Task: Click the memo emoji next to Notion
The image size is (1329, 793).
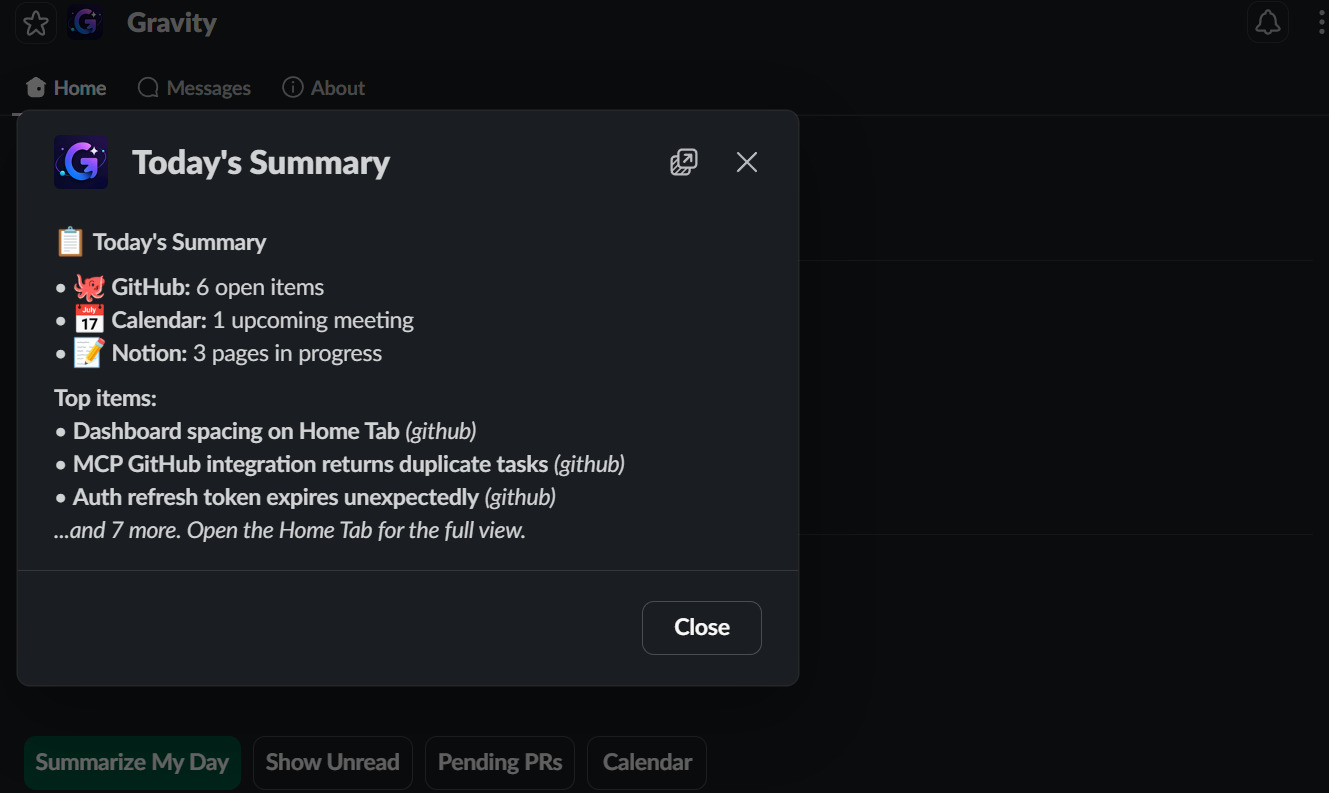Action: [x=89, y=353]
